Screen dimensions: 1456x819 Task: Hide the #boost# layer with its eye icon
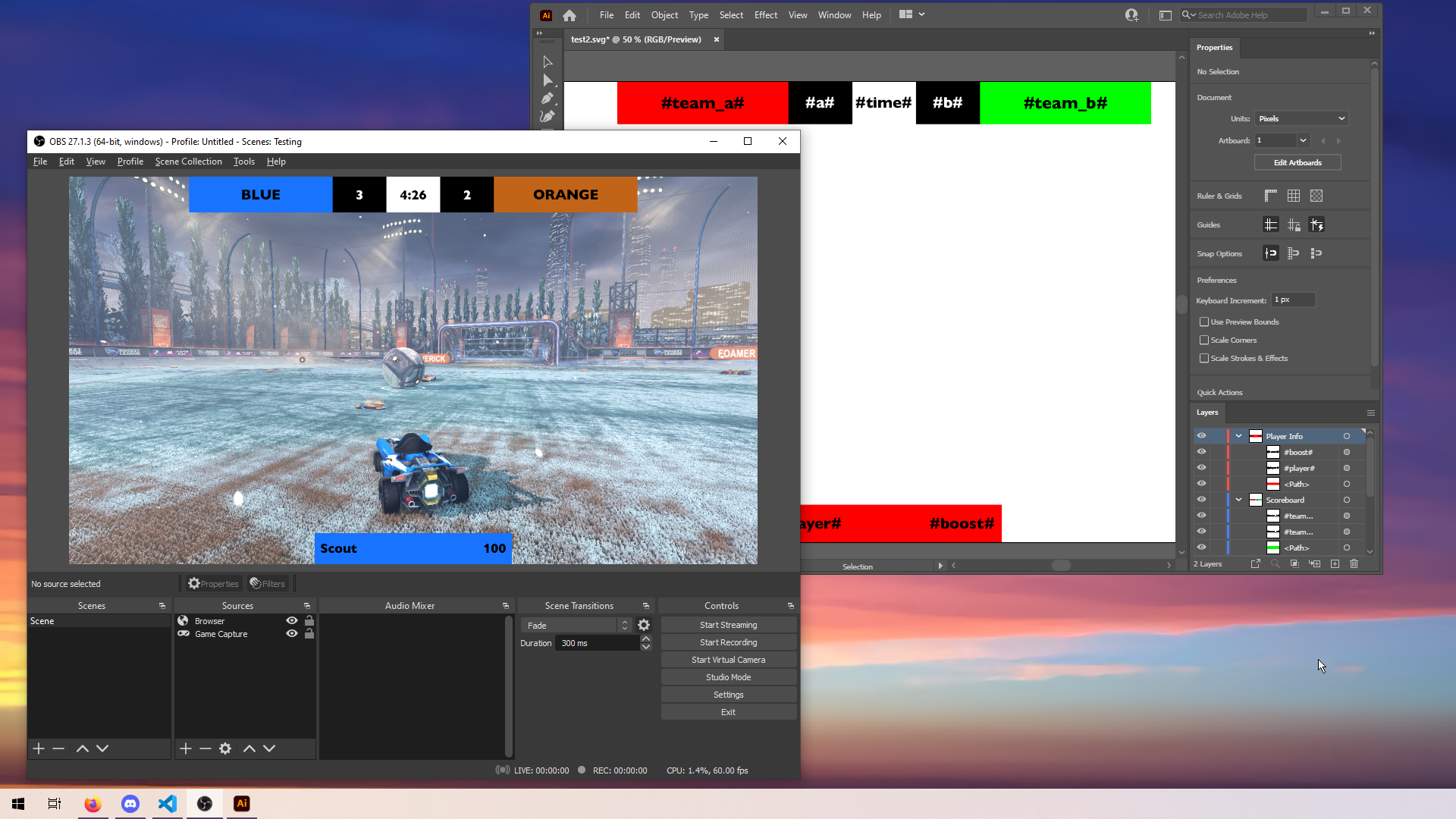(x=1202, y=451)
